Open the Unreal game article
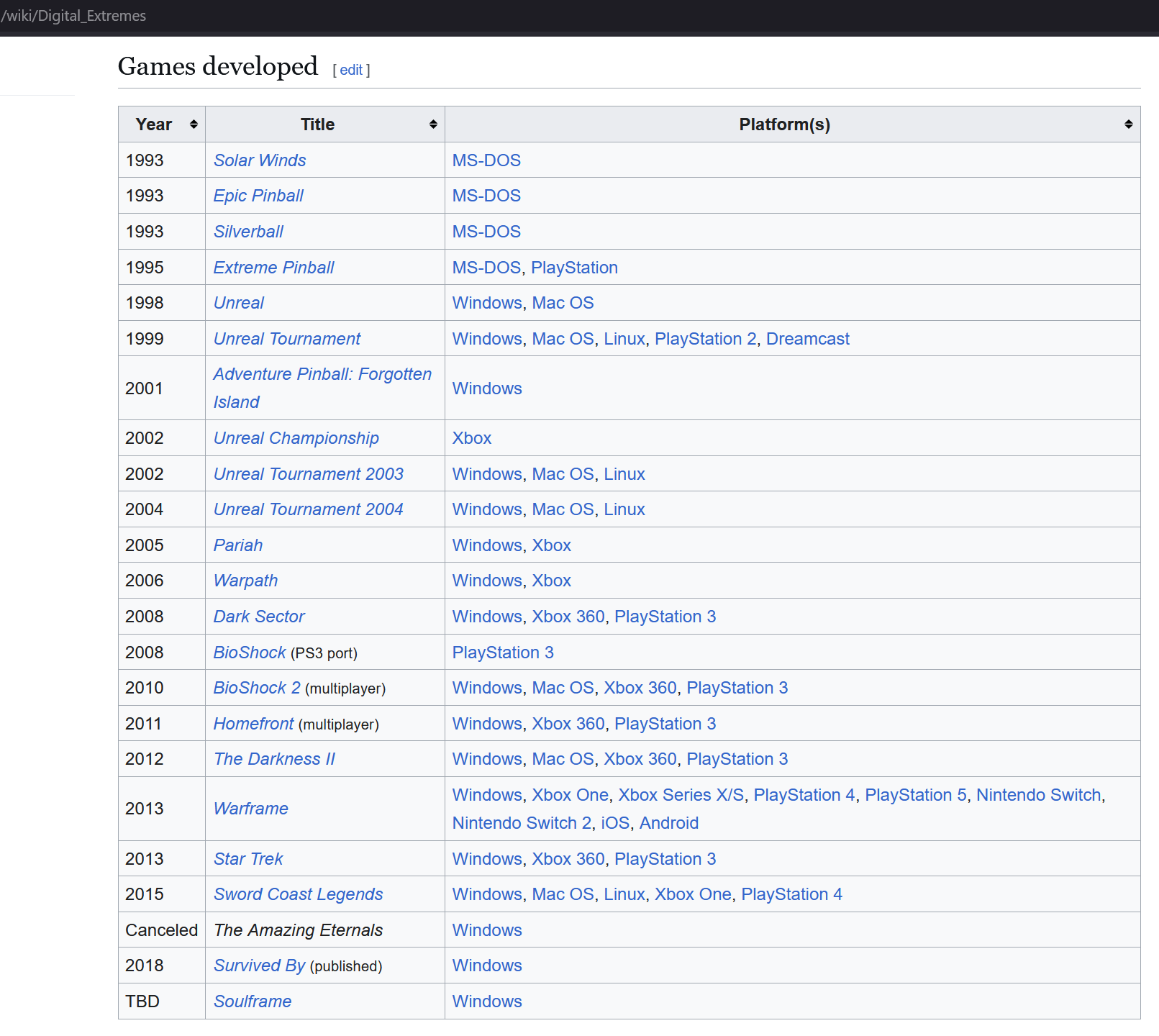This screenshot has height=1036, width=1159. [x=239, y=303]
